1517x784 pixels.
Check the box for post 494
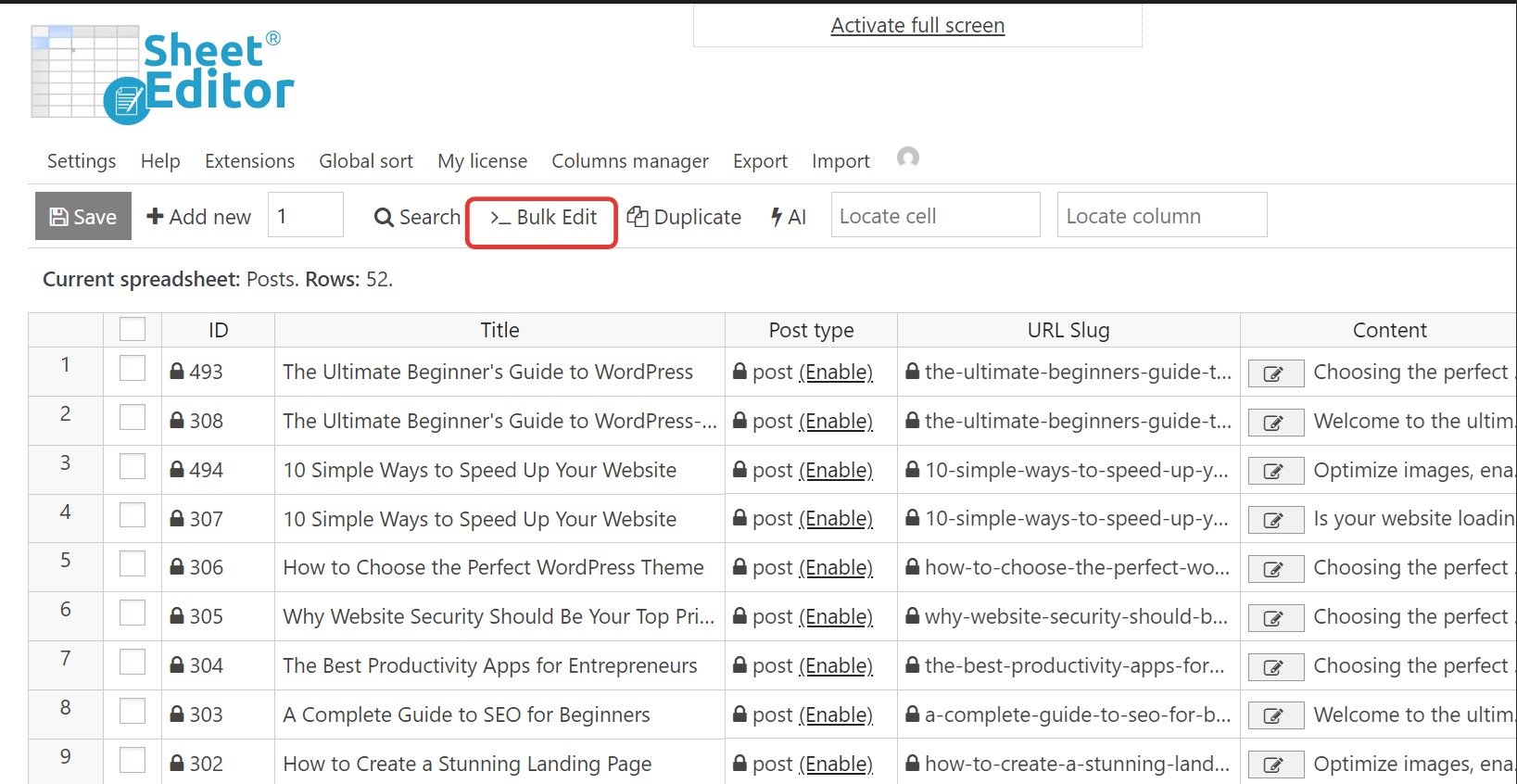[x=133, y=466]
